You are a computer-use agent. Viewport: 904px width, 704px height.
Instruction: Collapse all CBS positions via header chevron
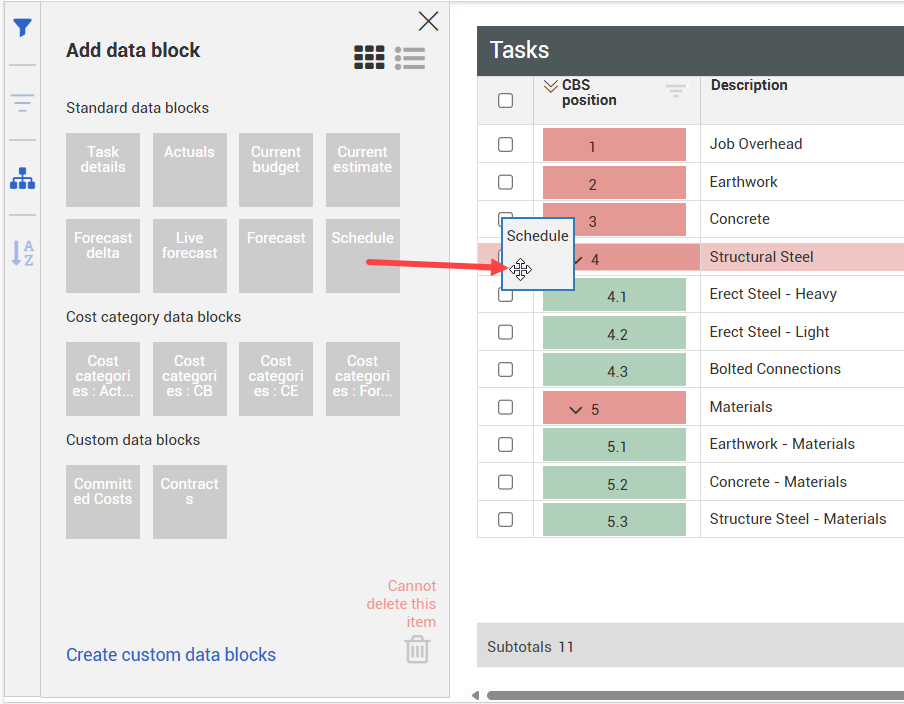coord(550,86)
